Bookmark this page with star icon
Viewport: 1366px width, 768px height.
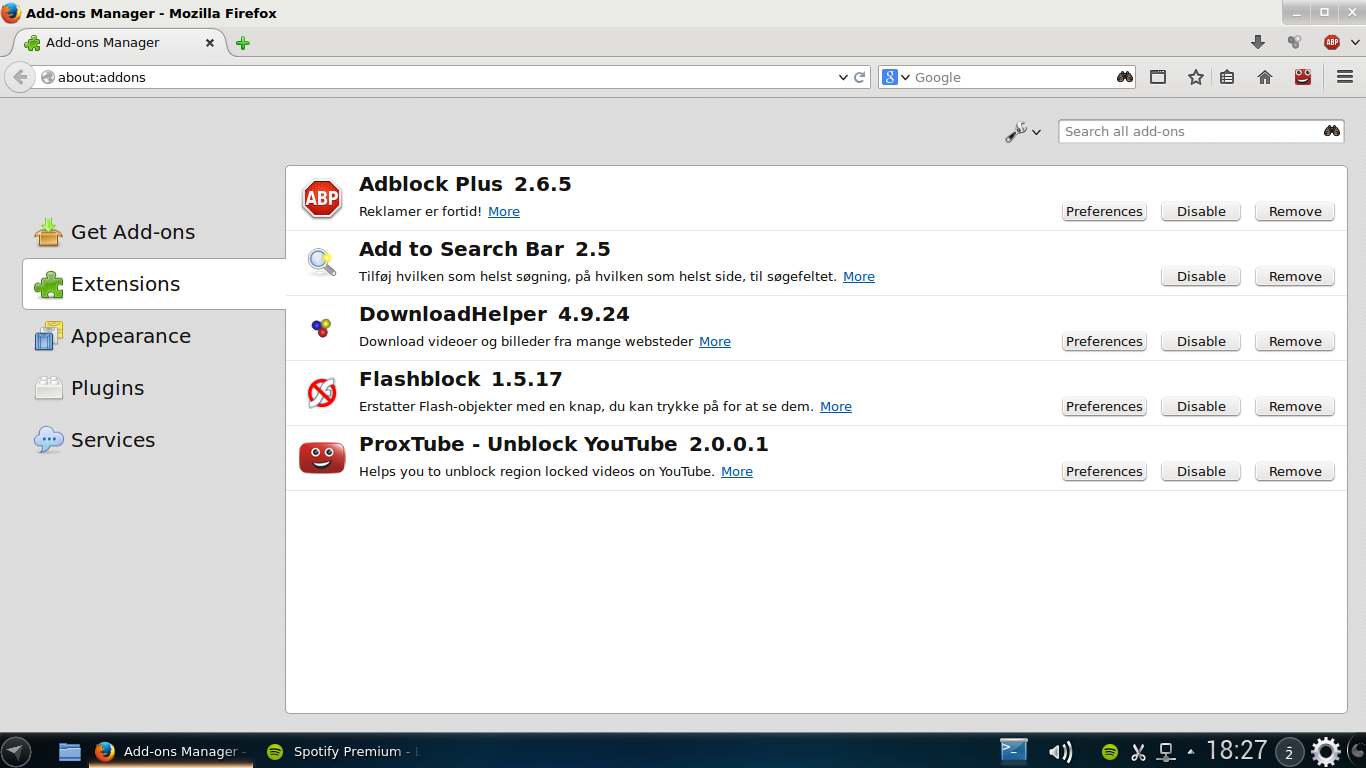point(1195,77)
